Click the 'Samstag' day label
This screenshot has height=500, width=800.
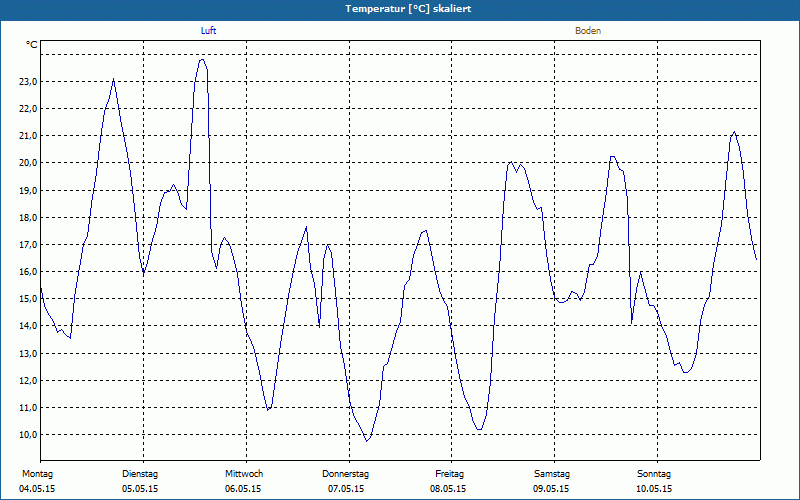(552, 474)
